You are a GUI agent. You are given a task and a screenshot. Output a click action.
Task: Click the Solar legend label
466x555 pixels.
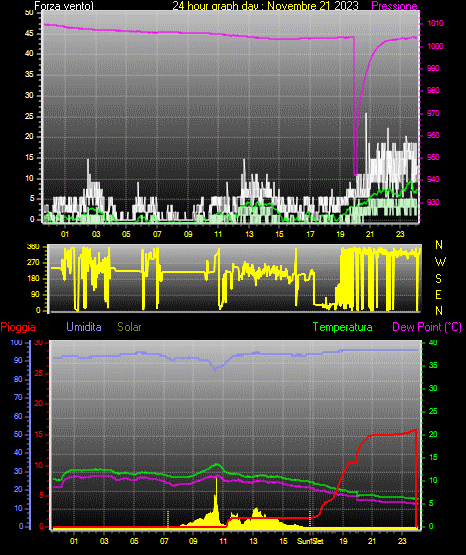click(x=129, y=327)
